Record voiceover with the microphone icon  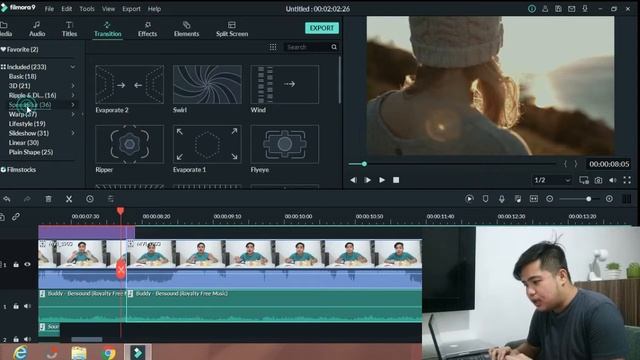click(x=502, y=199)
